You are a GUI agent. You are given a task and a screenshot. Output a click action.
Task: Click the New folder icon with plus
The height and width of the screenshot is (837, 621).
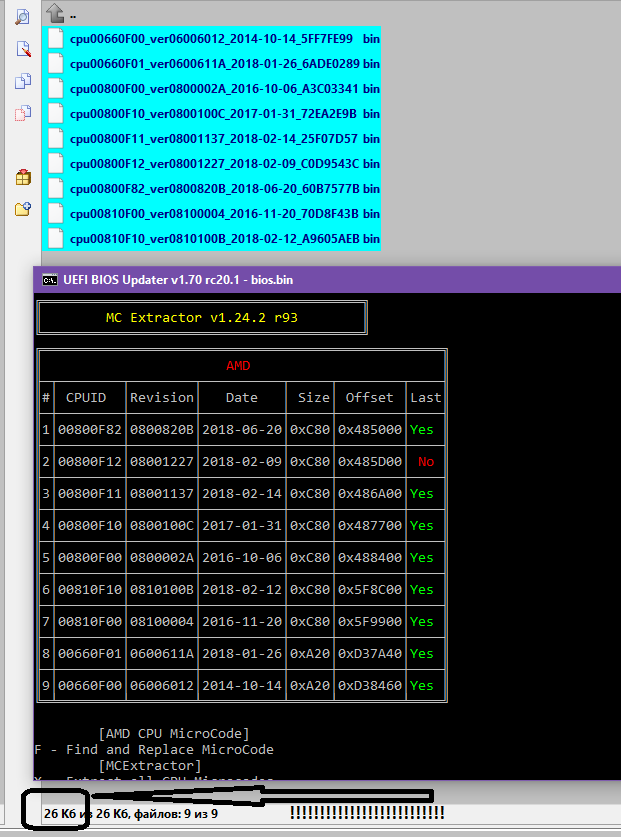[x=23, y=209]
